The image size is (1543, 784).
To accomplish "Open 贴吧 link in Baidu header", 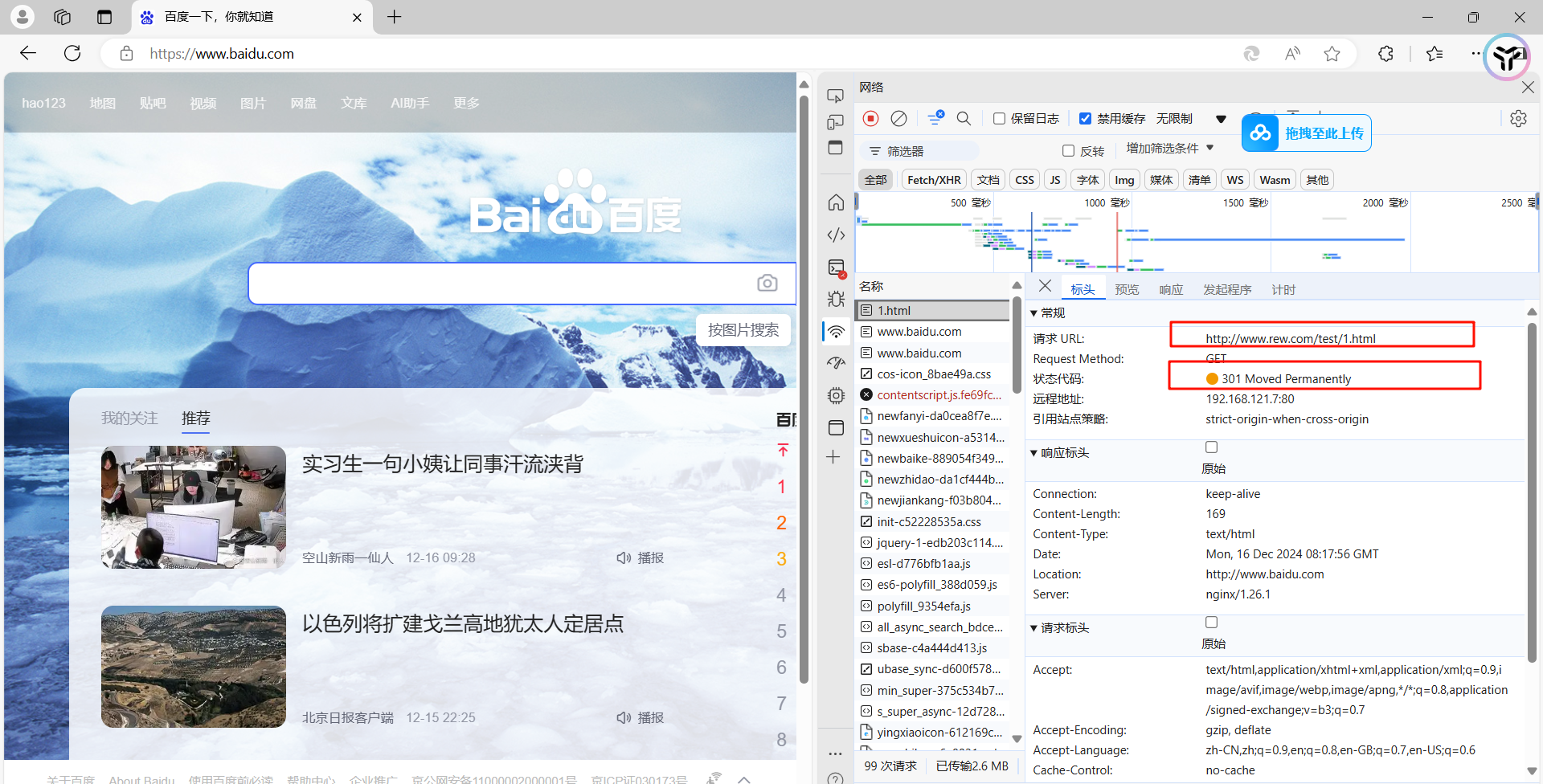I will pyautogui.click(x=153, y=103).
